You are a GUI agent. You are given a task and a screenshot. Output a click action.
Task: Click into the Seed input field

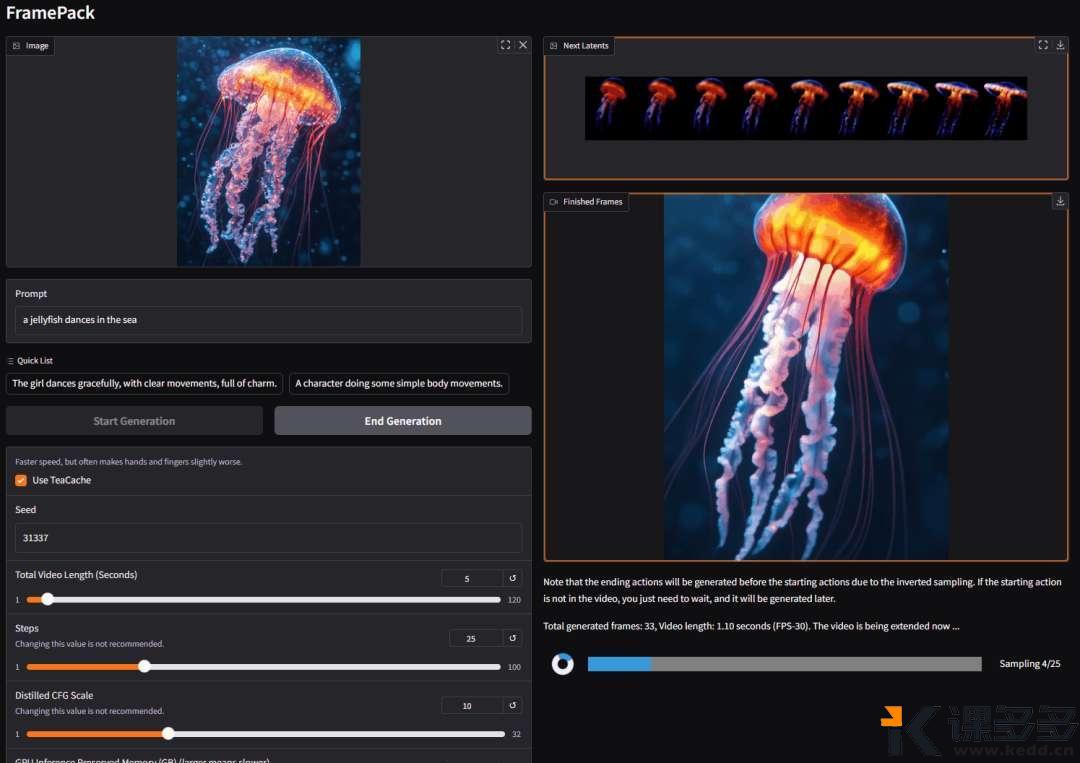click(268, 538)
